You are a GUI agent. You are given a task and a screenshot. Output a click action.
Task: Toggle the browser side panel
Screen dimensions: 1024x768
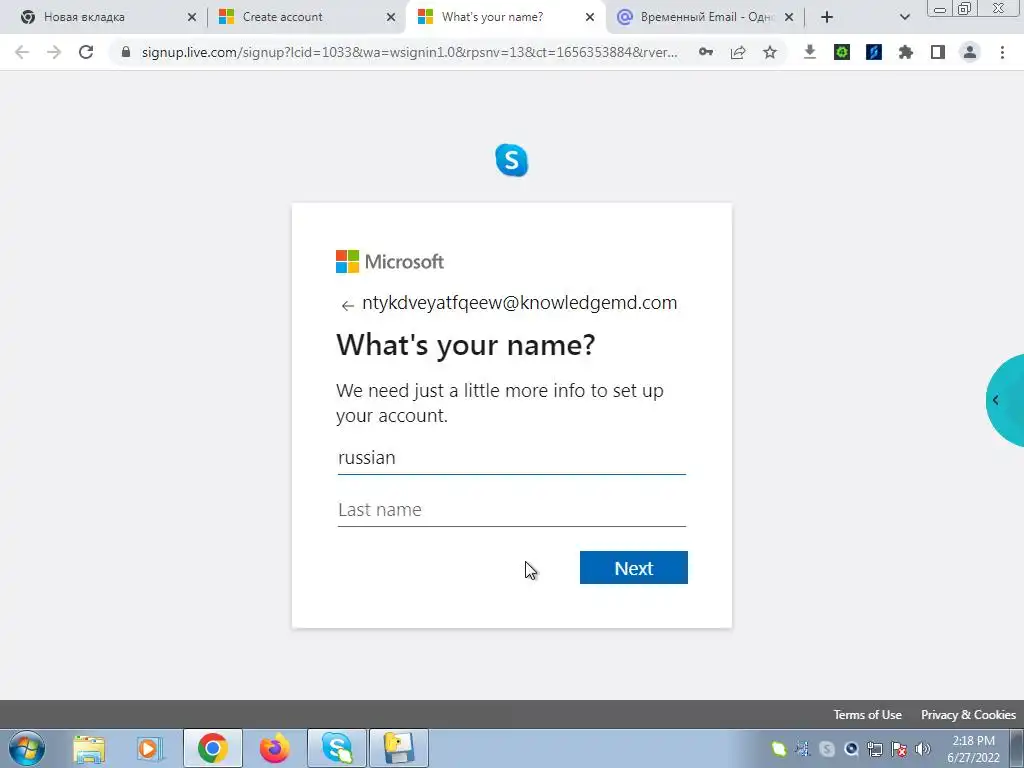[938, 52]
